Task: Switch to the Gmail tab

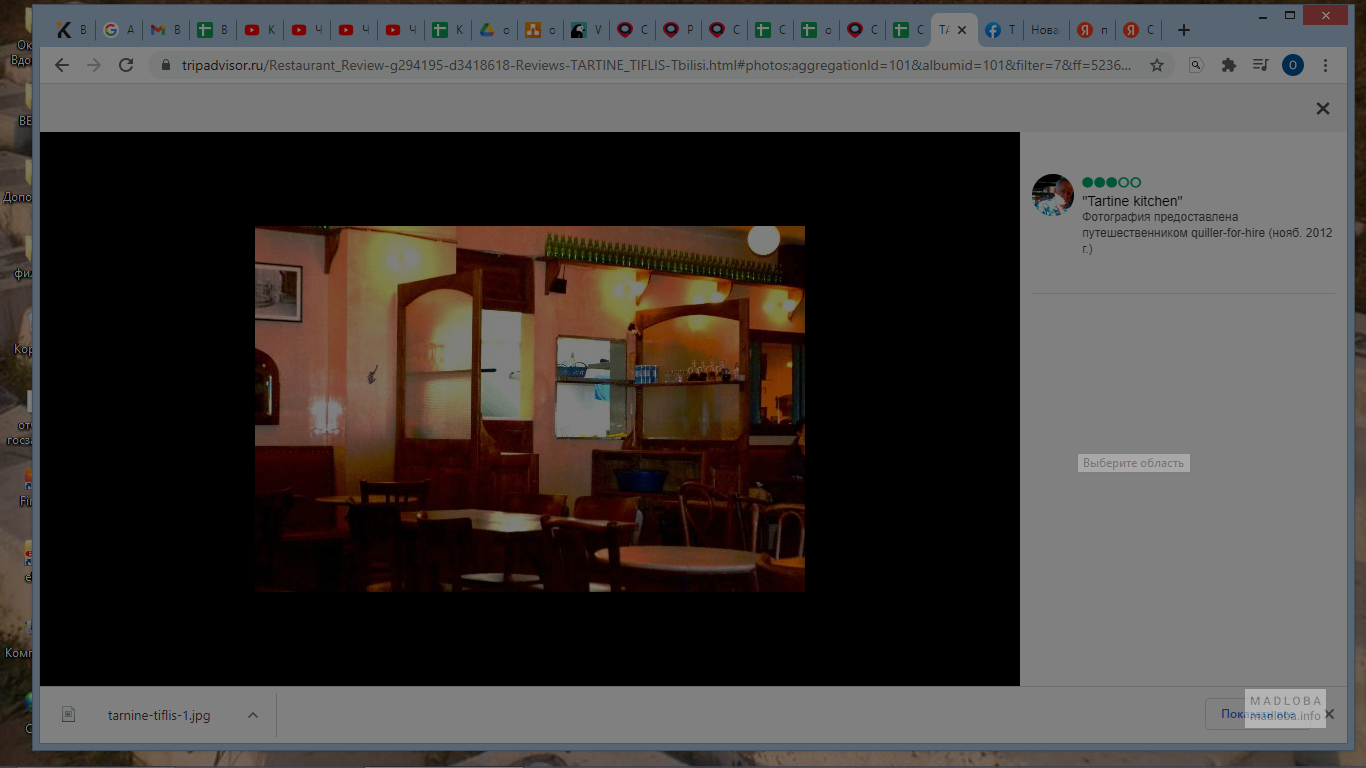Action: click(x=165, y=30)
